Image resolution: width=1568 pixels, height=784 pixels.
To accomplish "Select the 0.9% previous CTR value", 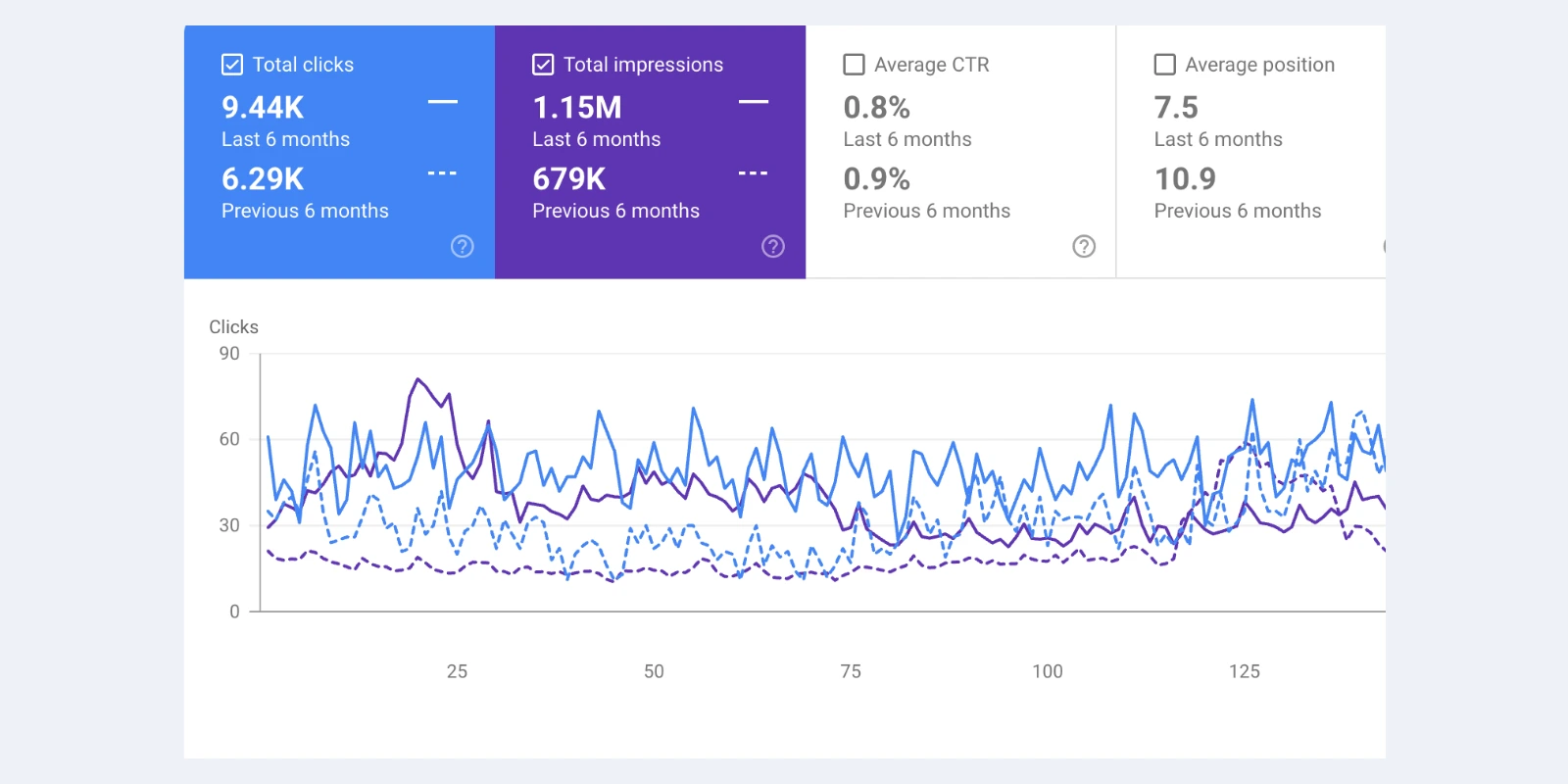I will pos(877,178).
